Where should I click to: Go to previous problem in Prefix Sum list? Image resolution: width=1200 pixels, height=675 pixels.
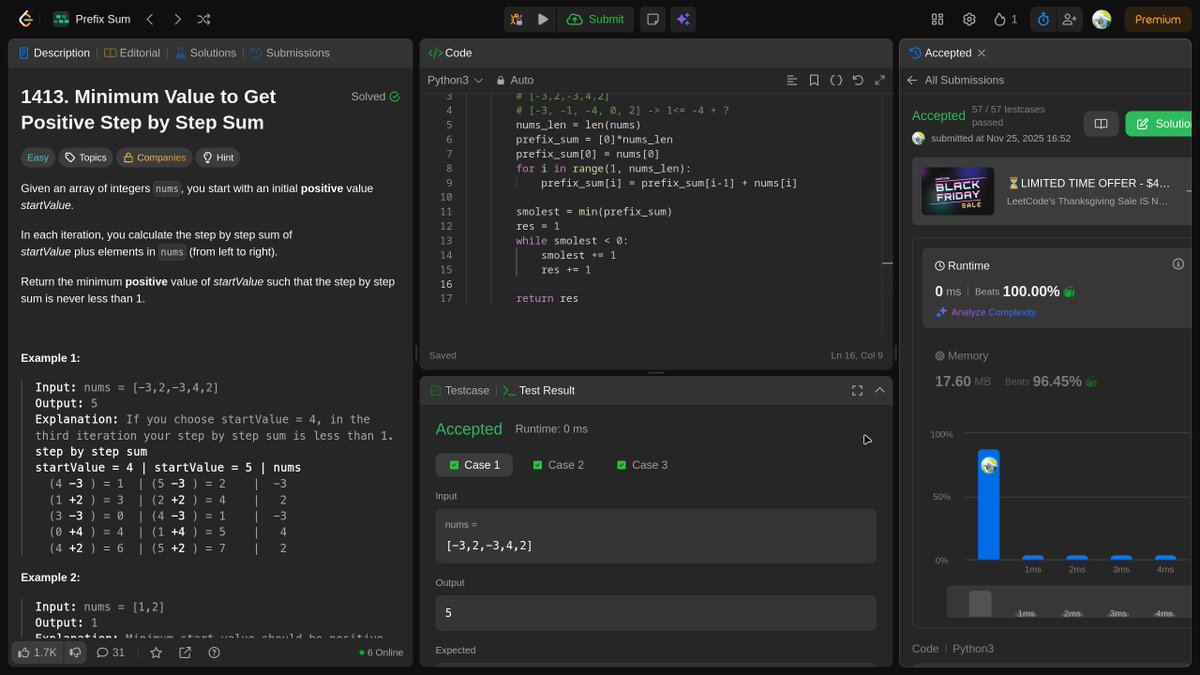point(150,19)
